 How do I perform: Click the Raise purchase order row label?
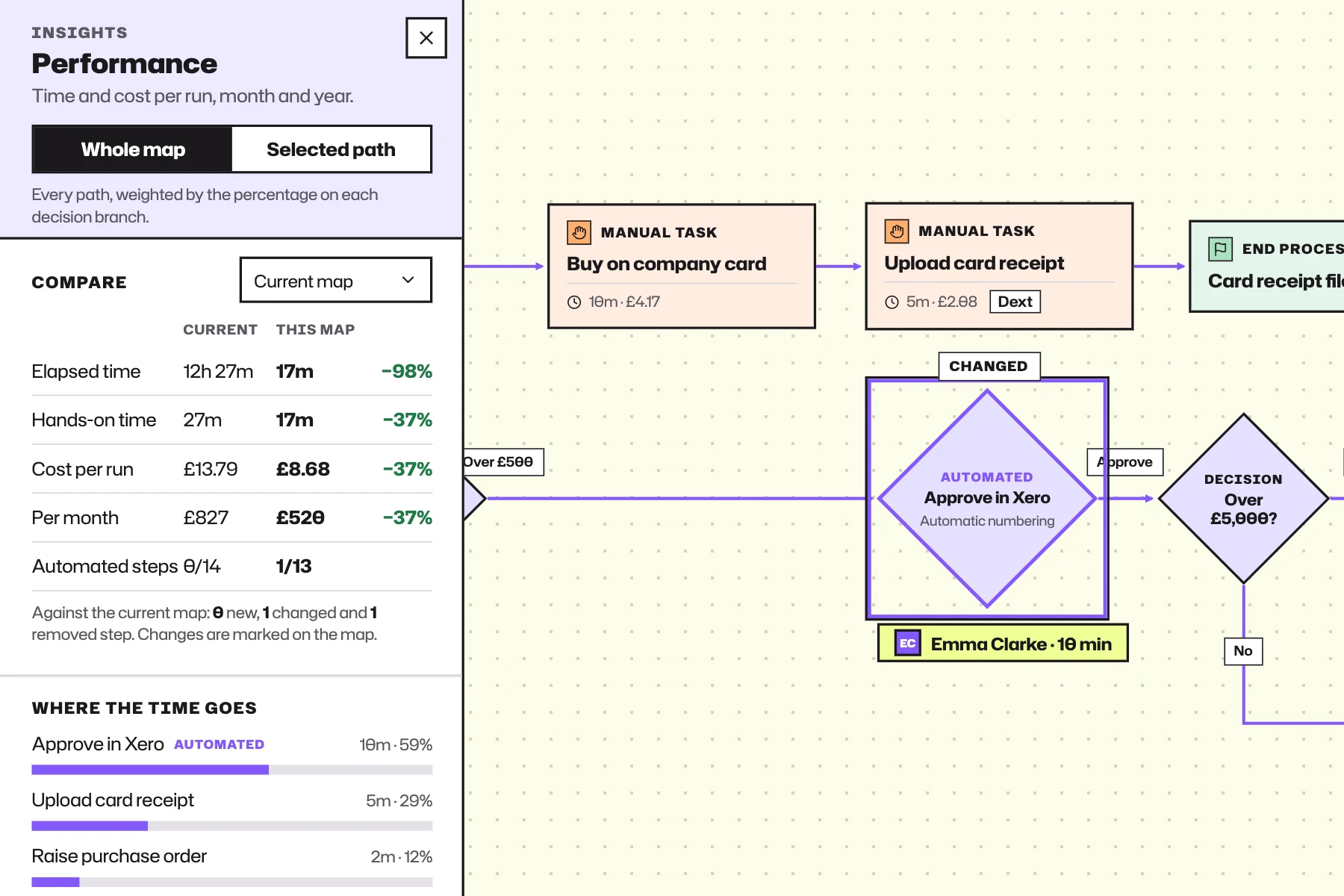(x=119, y=856)
